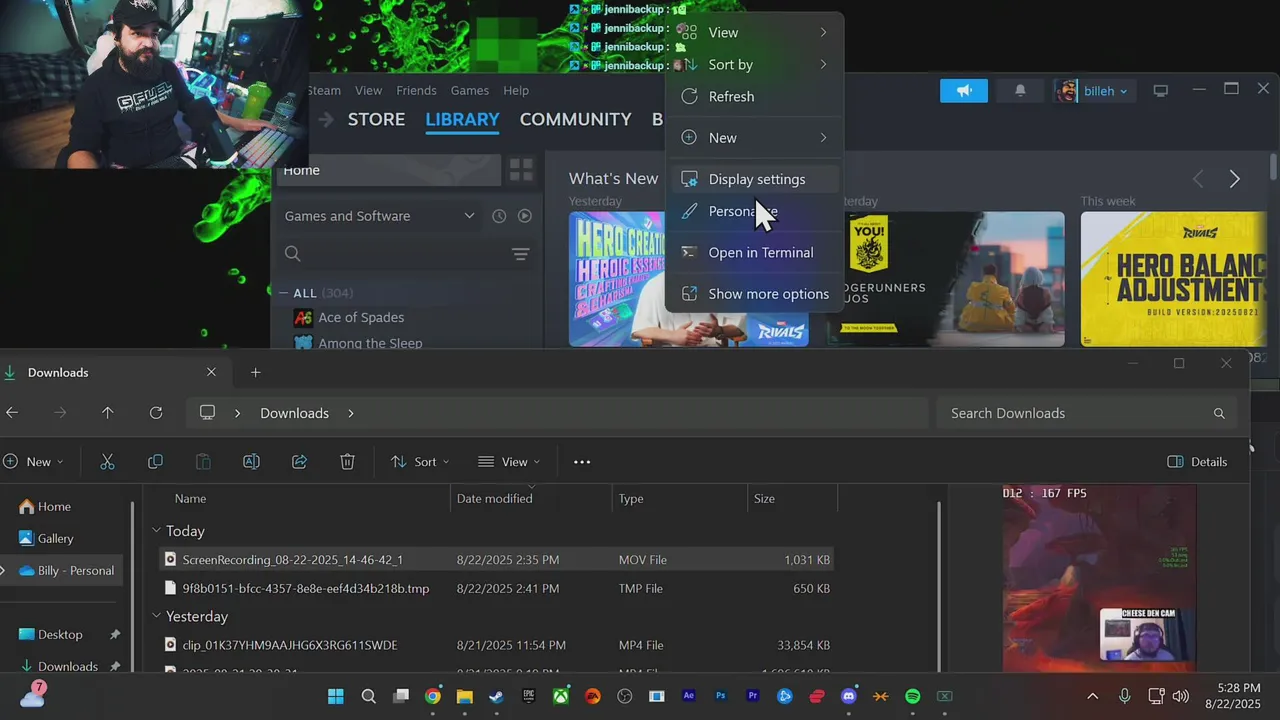Select Show more options in context menu
The height and width of the screenshot is (720, 1280).
coord(755,294)
